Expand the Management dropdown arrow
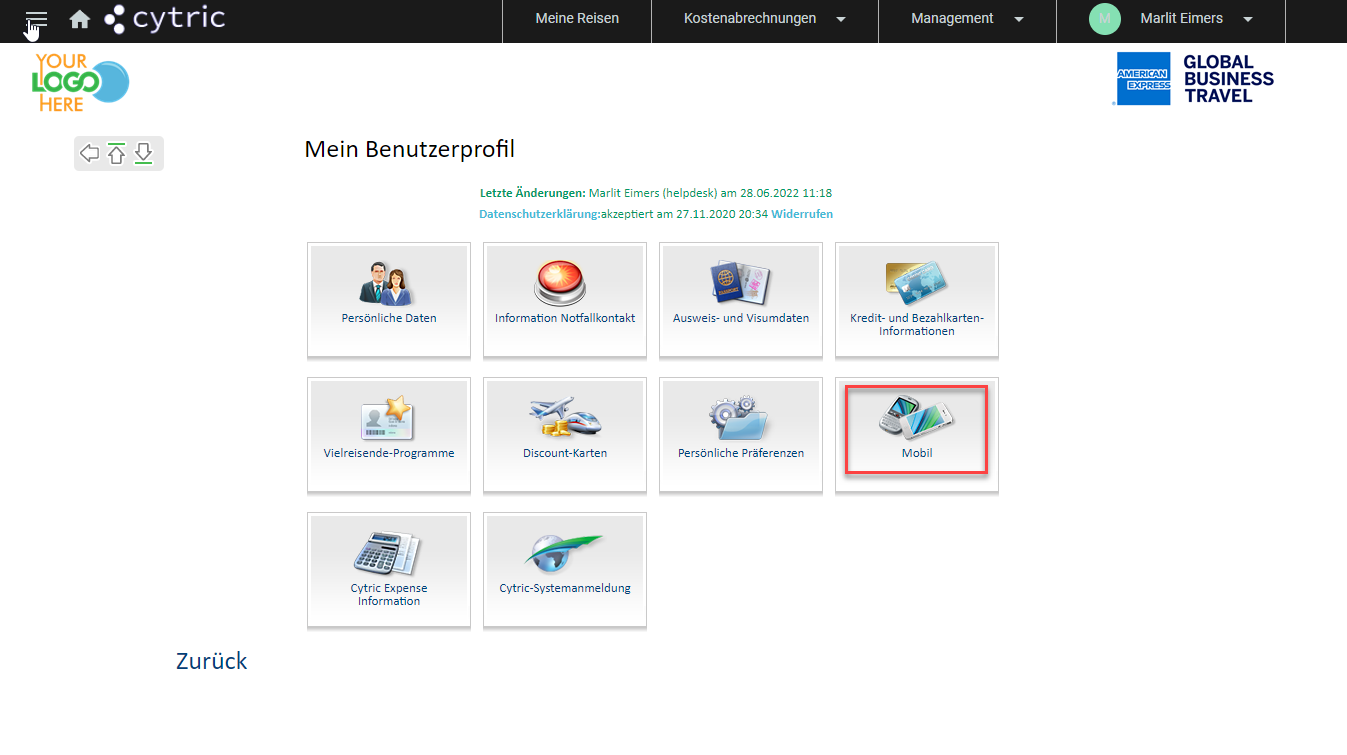This screenshot has height=755, width=1347. (1019, 19)
